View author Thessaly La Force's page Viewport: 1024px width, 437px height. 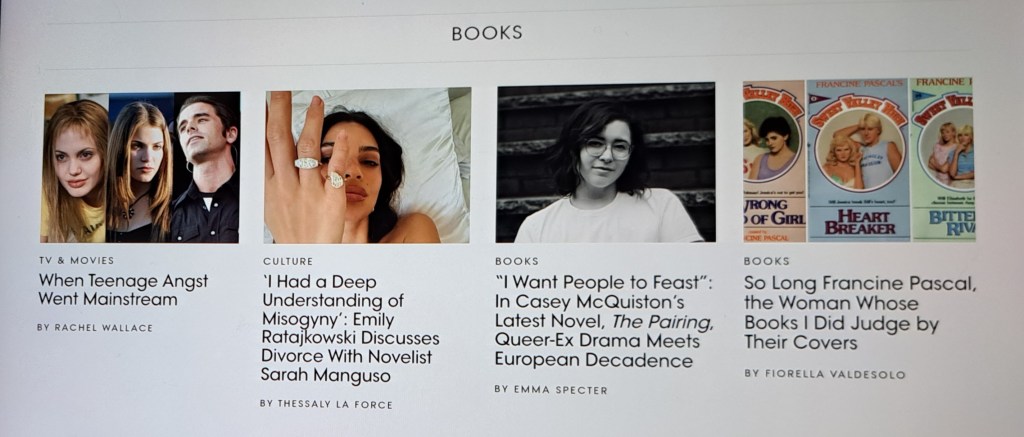coord(326,404)
